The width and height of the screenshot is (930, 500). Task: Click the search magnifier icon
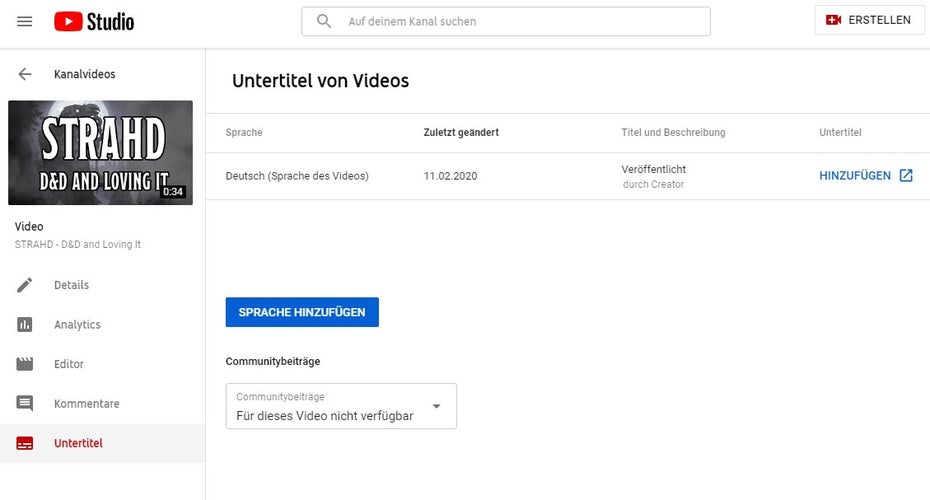coord(324,21)
